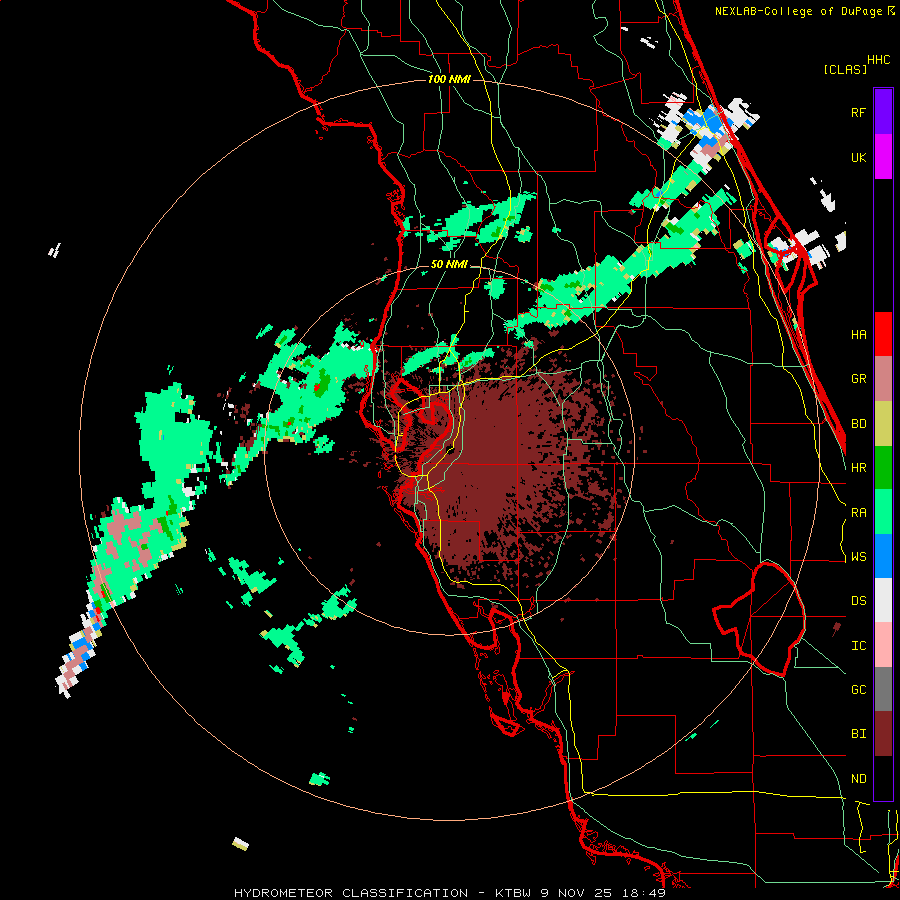Click the "[CLAS]" legend header text
Image resolution: width=900 pixels, height=900 pixels.
tap(845, 70)
